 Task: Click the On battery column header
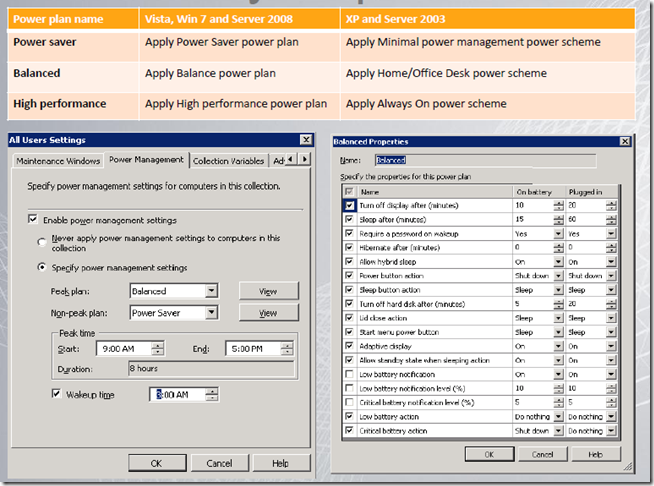coord(538,192)
